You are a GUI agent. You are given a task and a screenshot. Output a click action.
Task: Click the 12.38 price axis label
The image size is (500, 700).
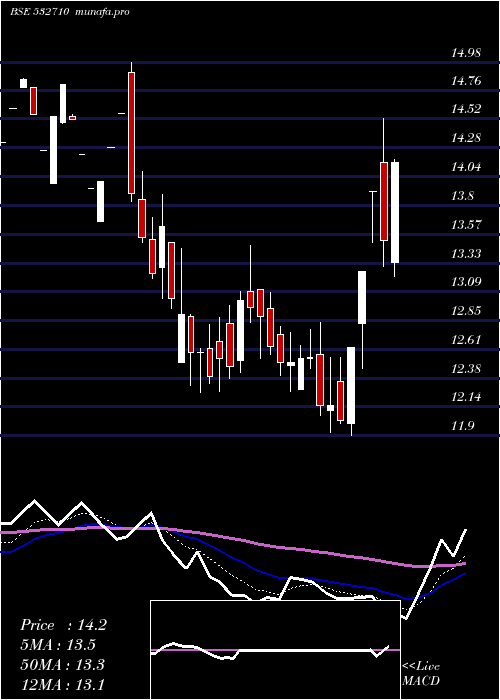pyautogui.click(x=466, y=369)
